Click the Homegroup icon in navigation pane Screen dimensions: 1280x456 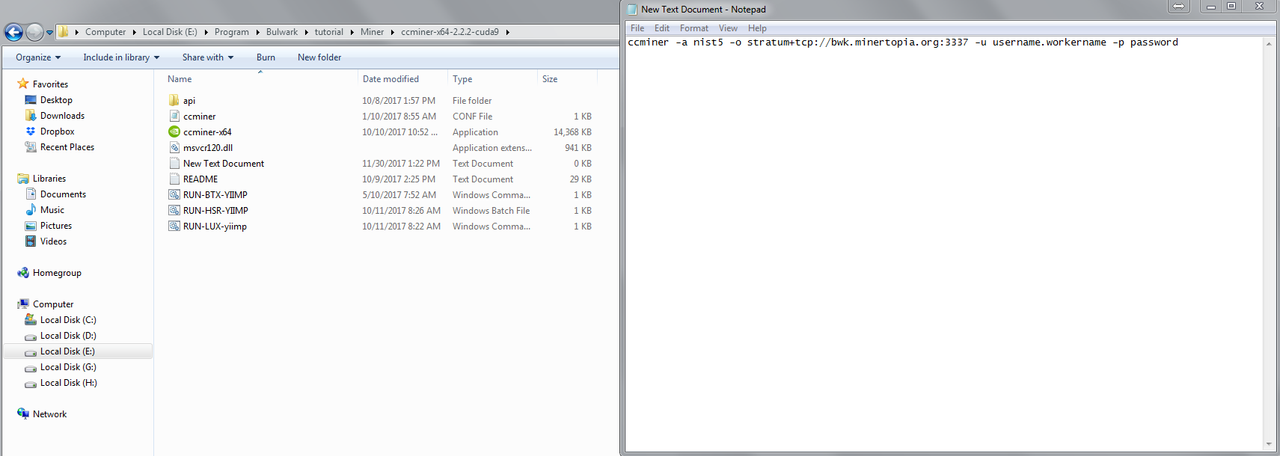(24, 273)
